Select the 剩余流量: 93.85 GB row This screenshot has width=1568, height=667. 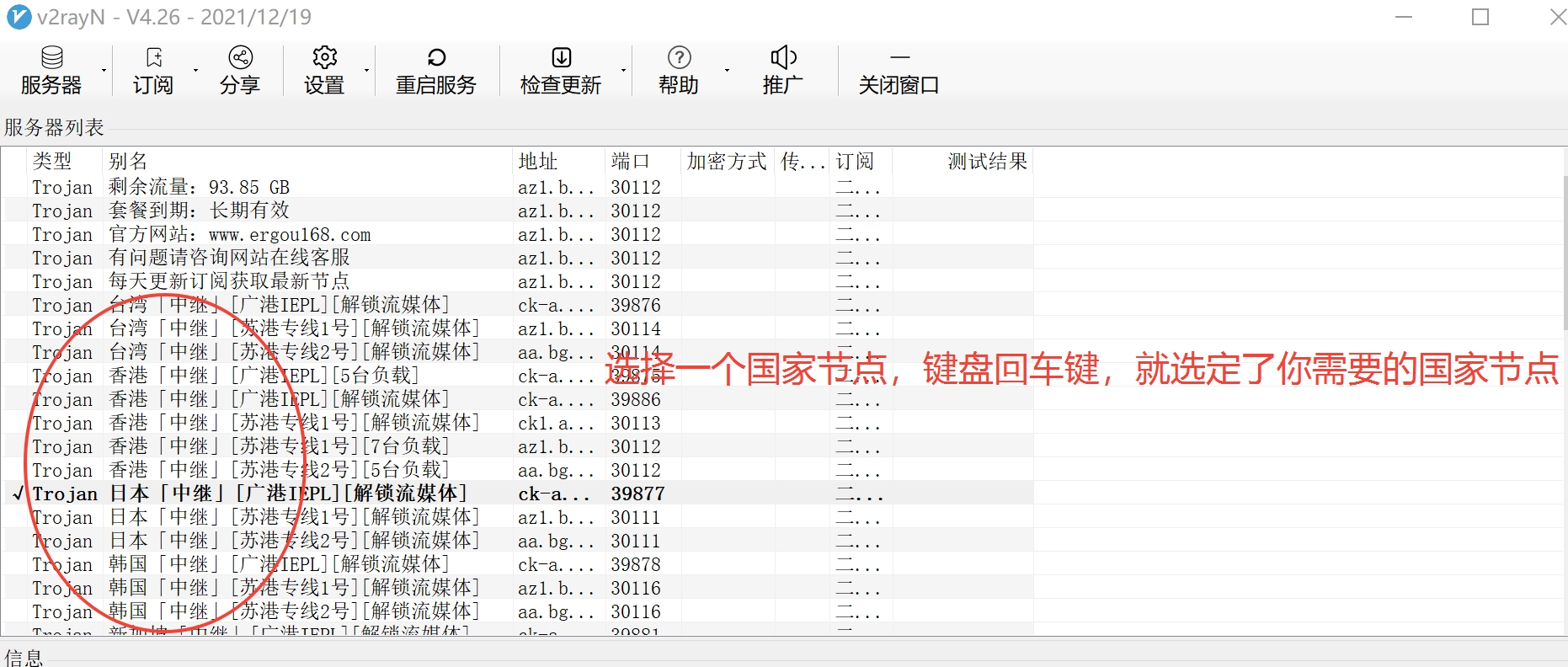[518, 187]
